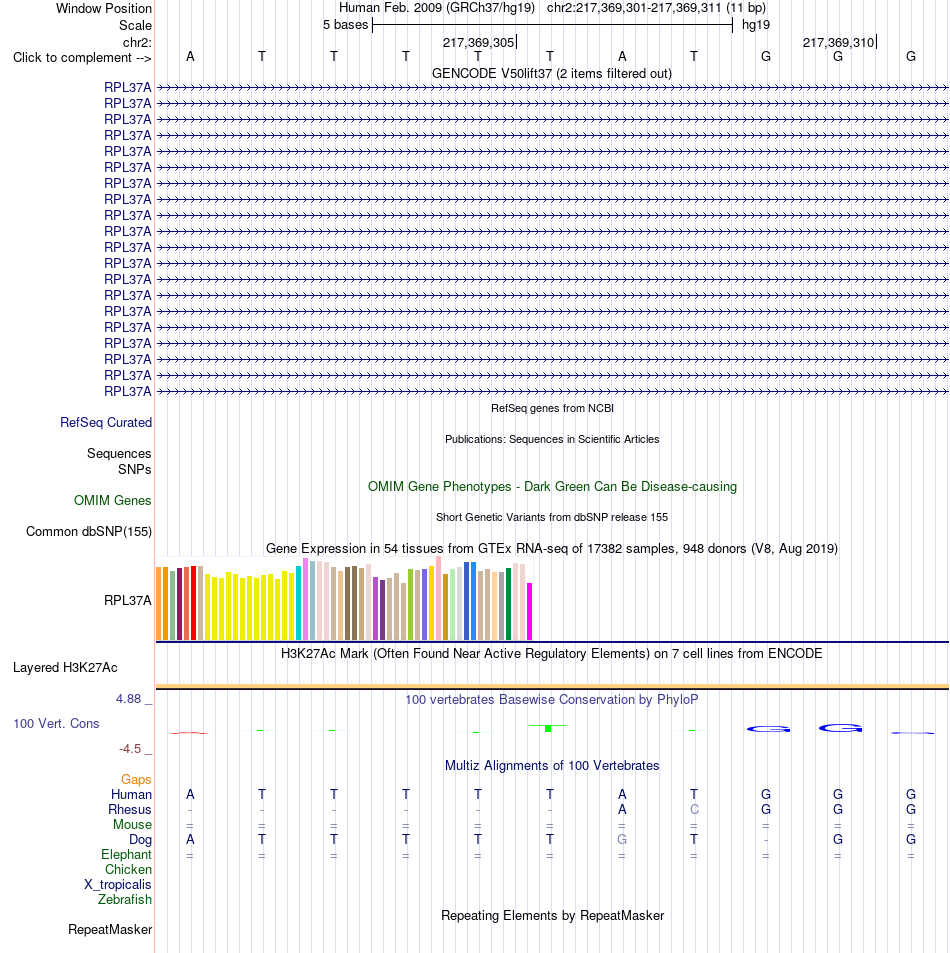This screenshot has width=950, height=953.
Task: Click the C base in the Rhesus row
Action: pyautogui.click(x=694, y=810)
